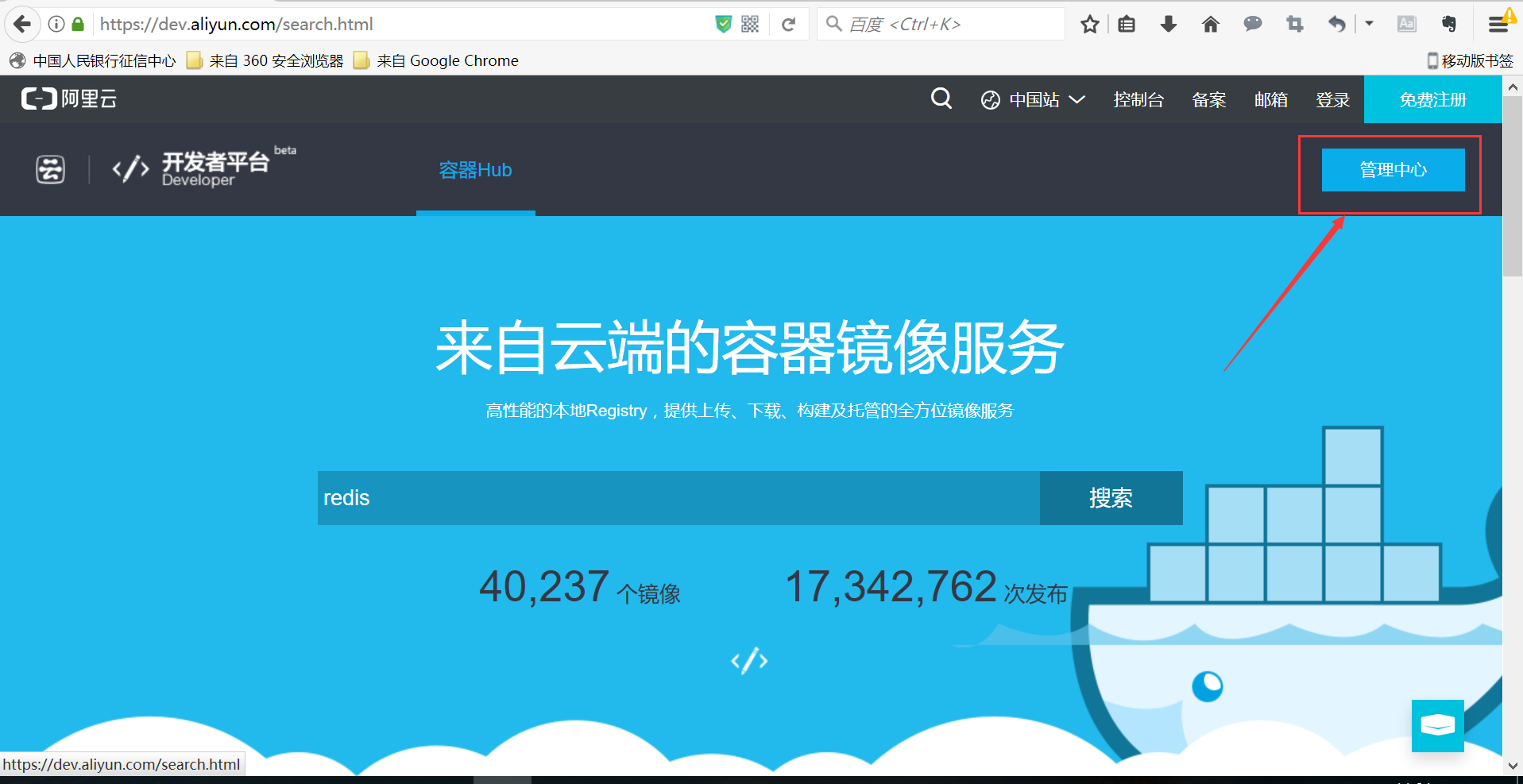Image resolution: width=1523 pixels, height=784 pixels.
Task: Click the page vertical scrollbar thumb
Action: (x=1513, y=187)
